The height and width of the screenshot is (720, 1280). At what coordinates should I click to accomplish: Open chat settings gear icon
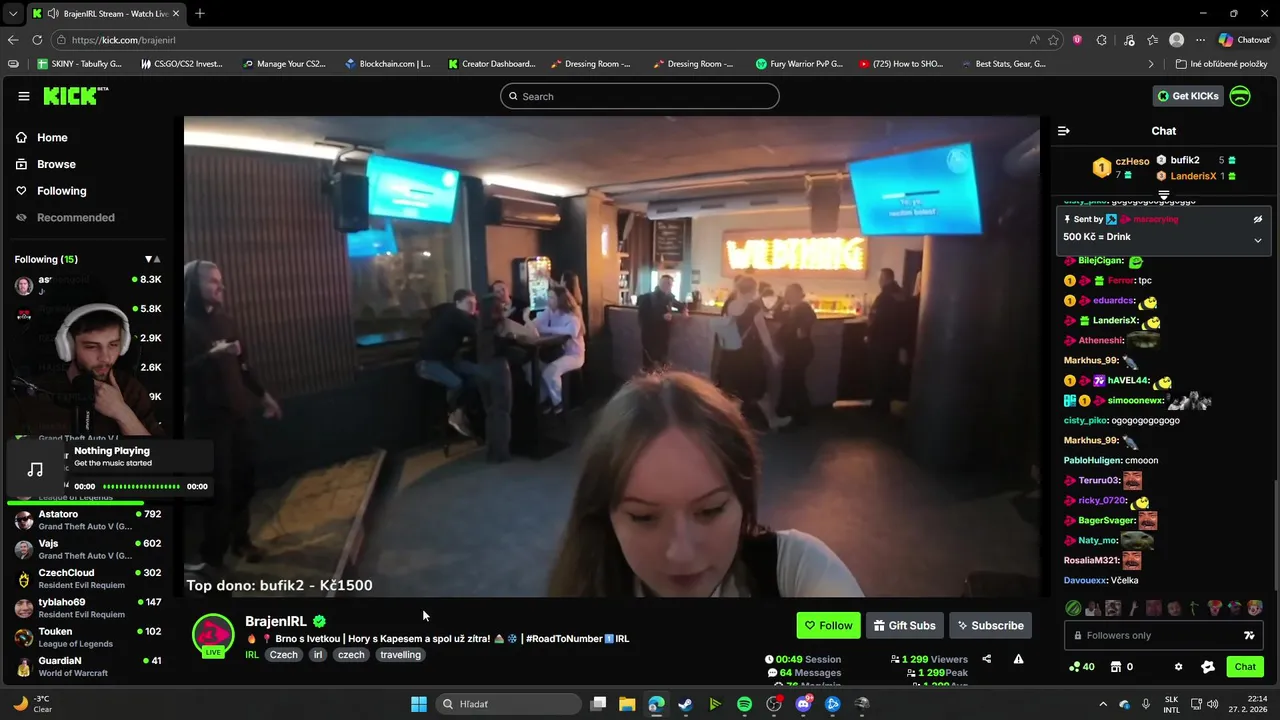tap(1178, 667)
